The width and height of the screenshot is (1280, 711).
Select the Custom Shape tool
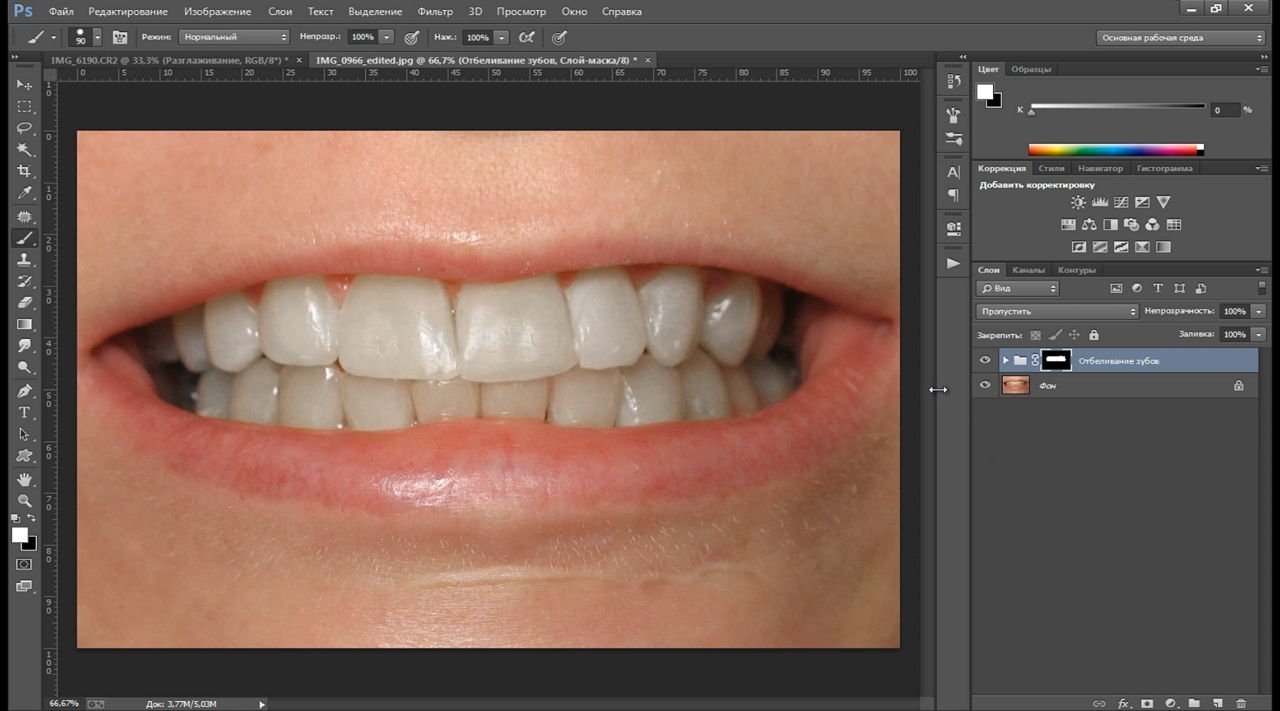click(25, 456)
